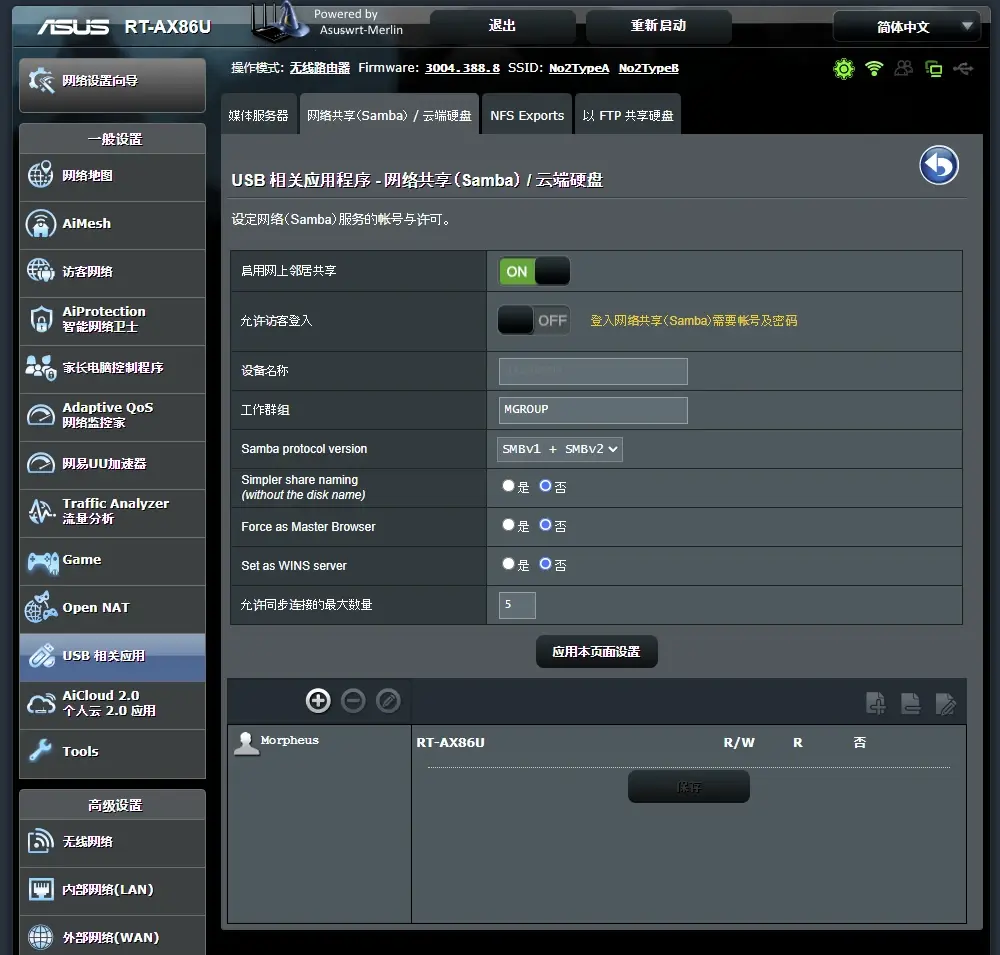Click the 设备名称 input field
The image size is (1000, 955).
pos(593,371)
